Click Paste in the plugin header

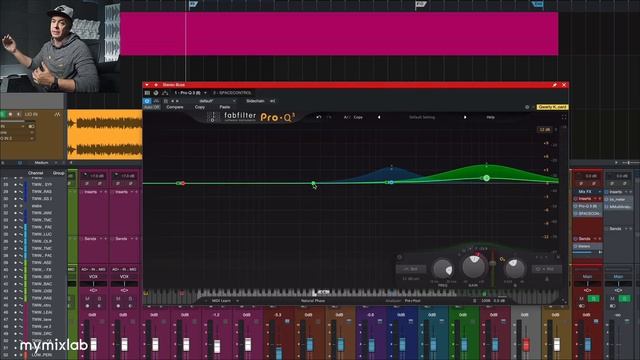(224, 107)
